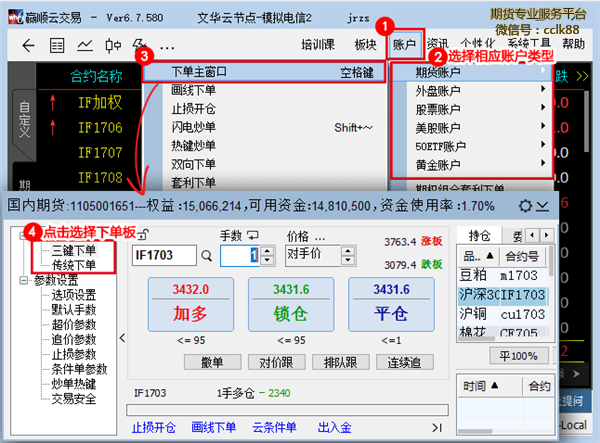The height and width of the screenshot is (443, 600).
Task: Click the lightning quick-order toolbar icon
Action: click(x=137, y=44)
